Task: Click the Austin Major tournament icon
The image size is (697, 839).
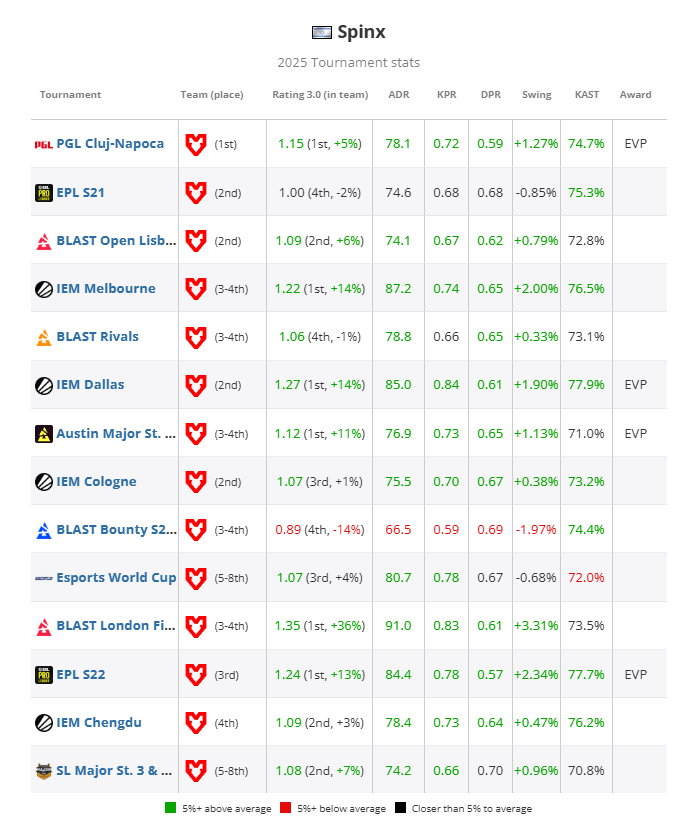Action: pos(43,434)
